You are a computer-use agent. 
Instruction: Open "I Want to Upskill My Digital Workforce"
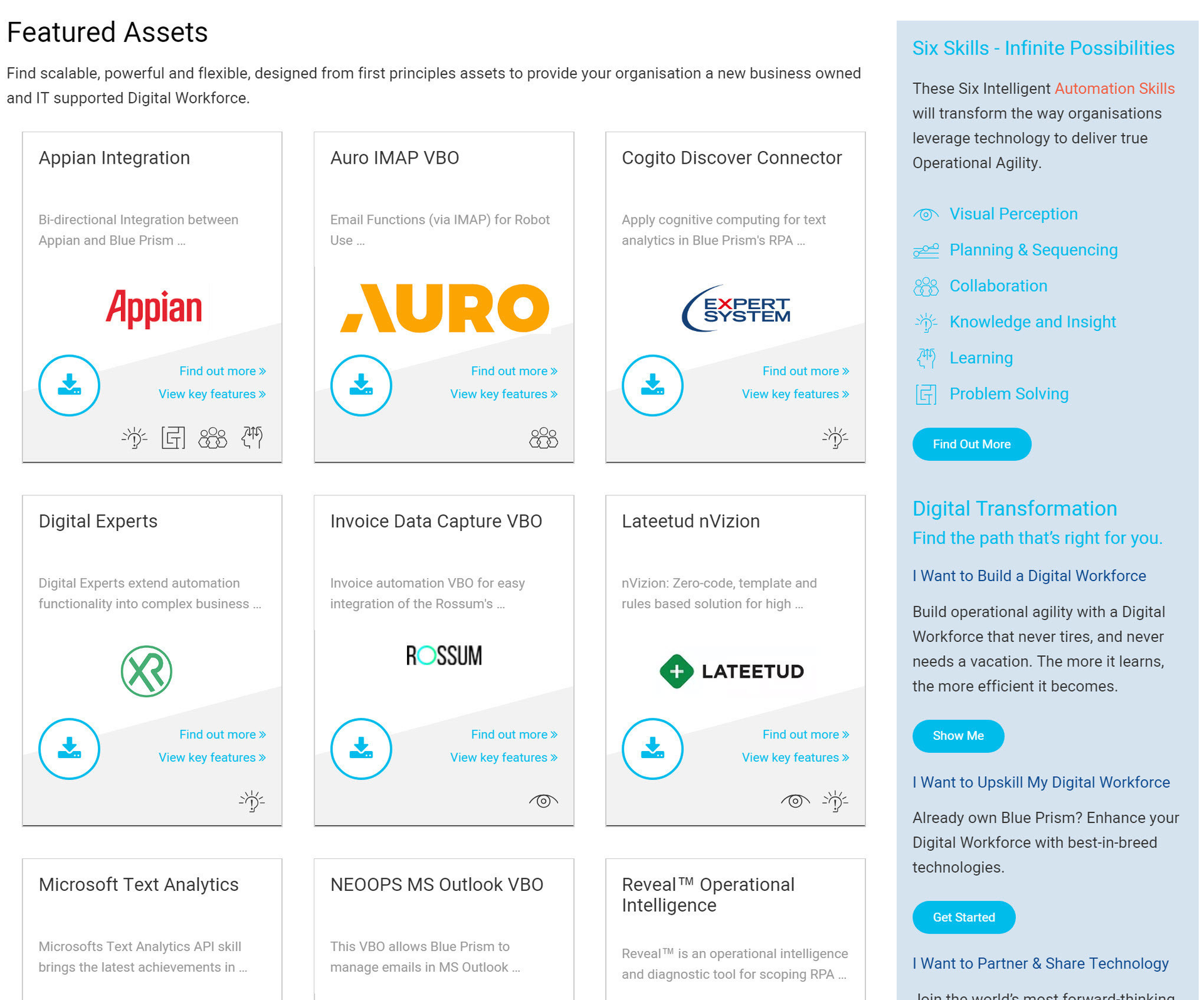(1041, 782)
